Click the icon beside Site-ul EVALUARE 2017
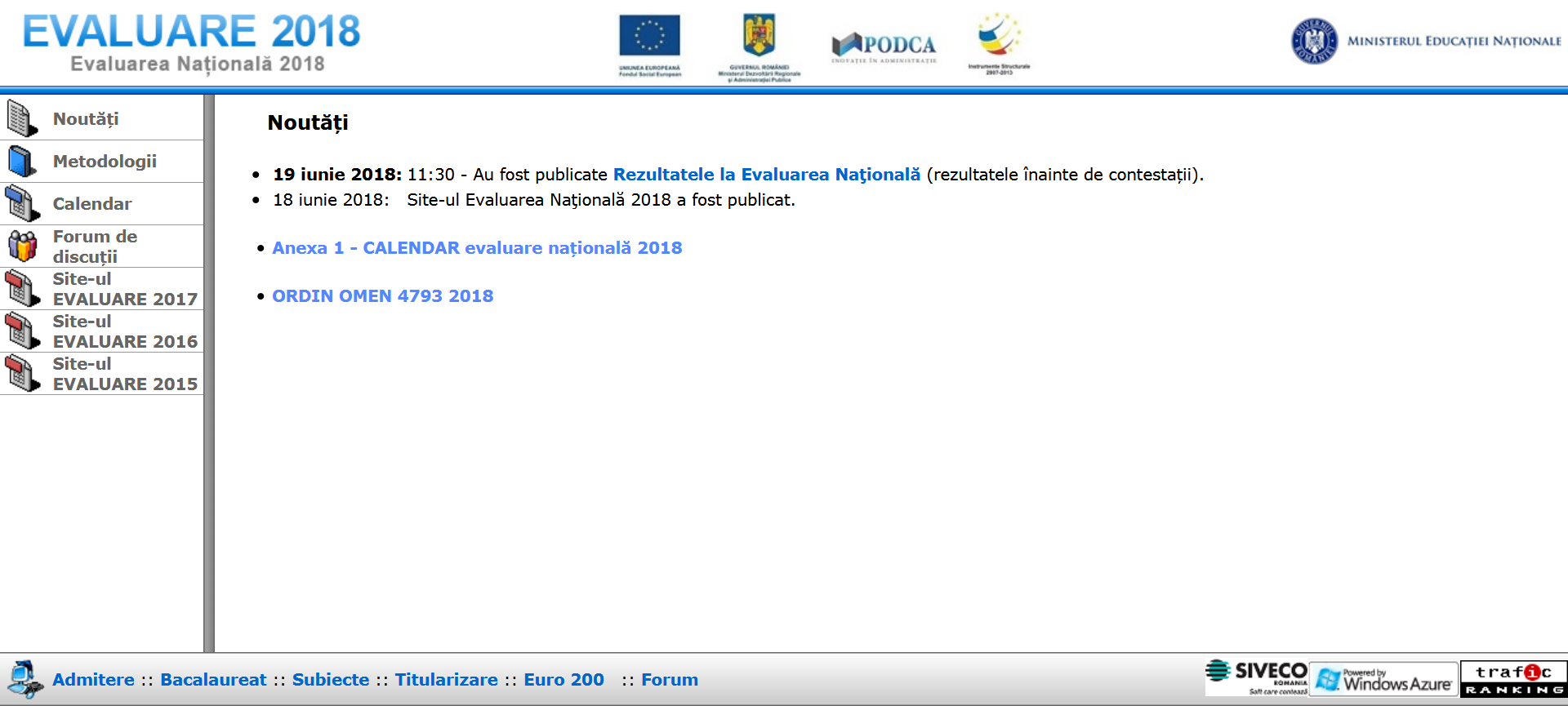1568x706 pixels. (22, 289)
